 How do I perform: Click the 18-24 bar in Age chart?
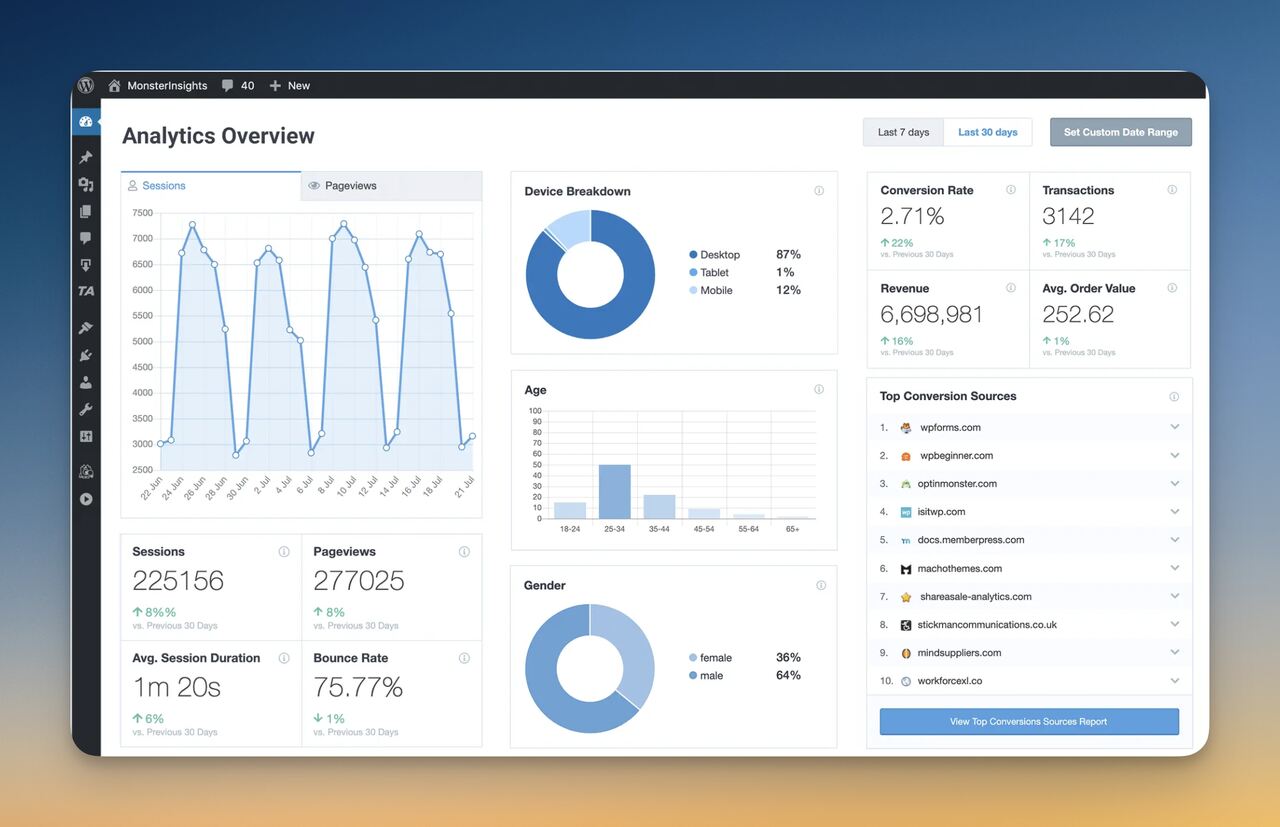tap(570, 510)
